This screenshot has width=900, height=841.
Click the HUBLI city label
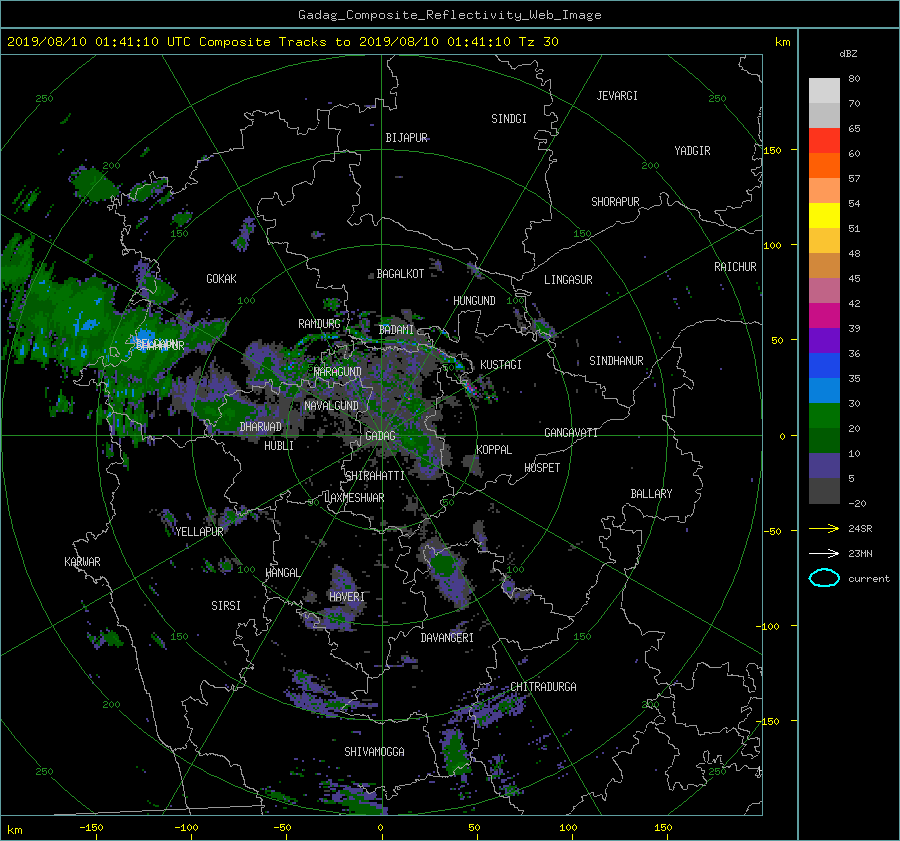pyautogui.click(x=279, y=446)
